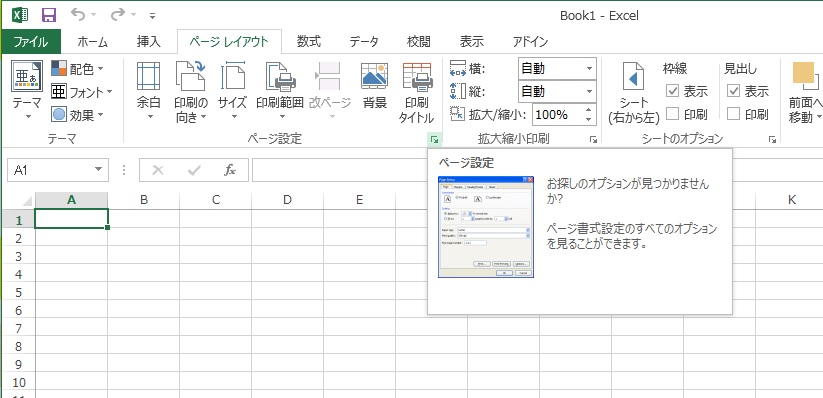Open the ファイル tab
823x398 pixels.
[30, 42]
